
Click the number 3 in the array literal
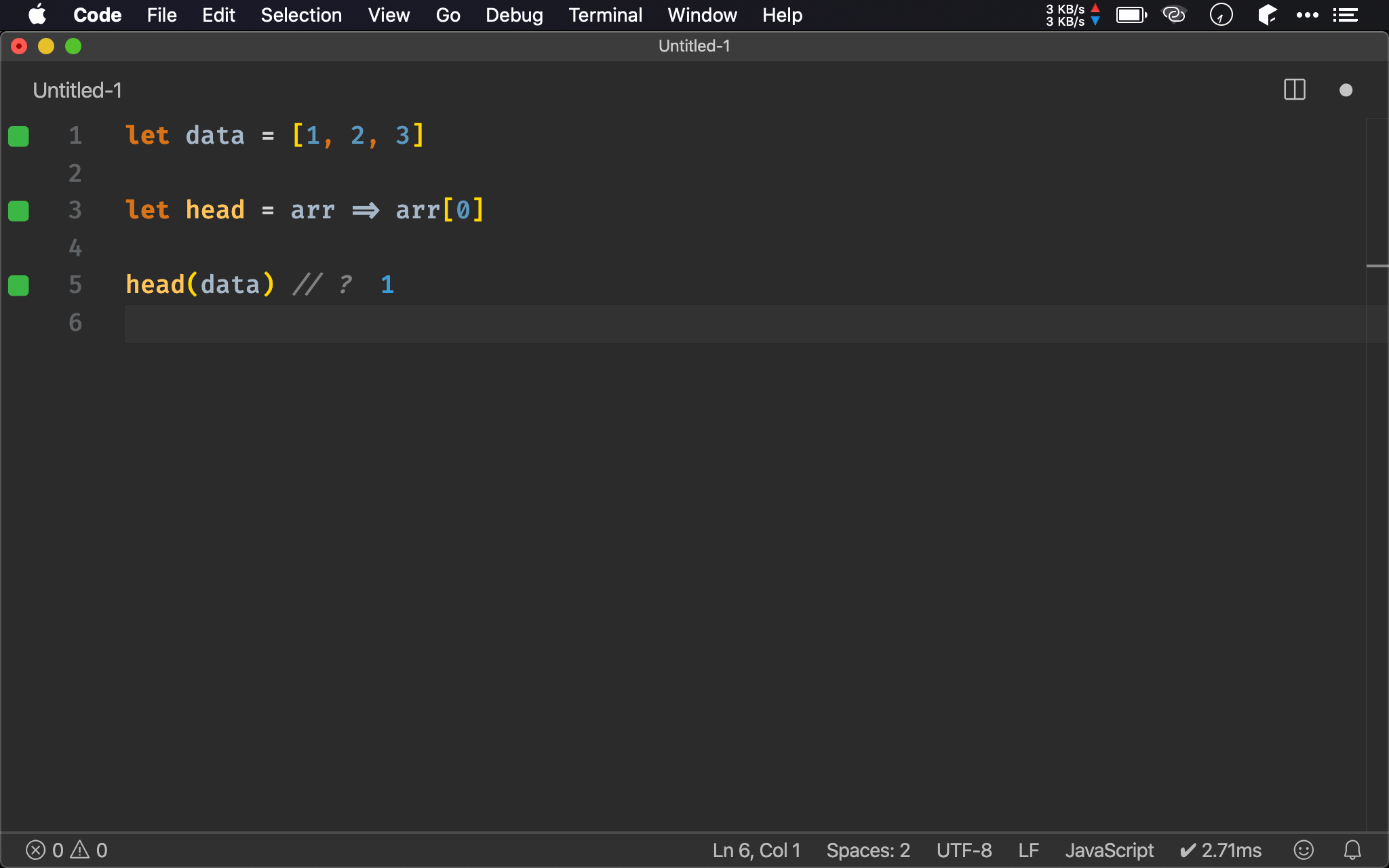pyautogui.click(x=402, y=136)
